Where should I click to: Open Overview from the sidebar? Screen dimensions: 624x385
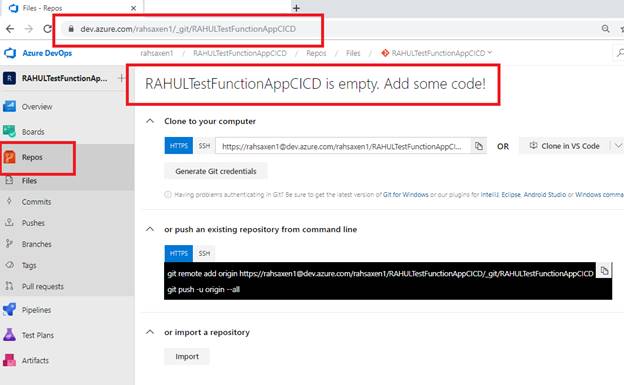[x=37, y=107]
